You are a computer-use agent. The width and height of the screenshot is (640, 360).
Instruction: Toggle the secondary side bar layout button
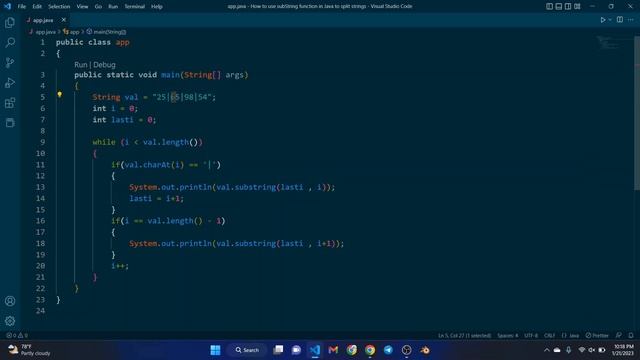568,6
